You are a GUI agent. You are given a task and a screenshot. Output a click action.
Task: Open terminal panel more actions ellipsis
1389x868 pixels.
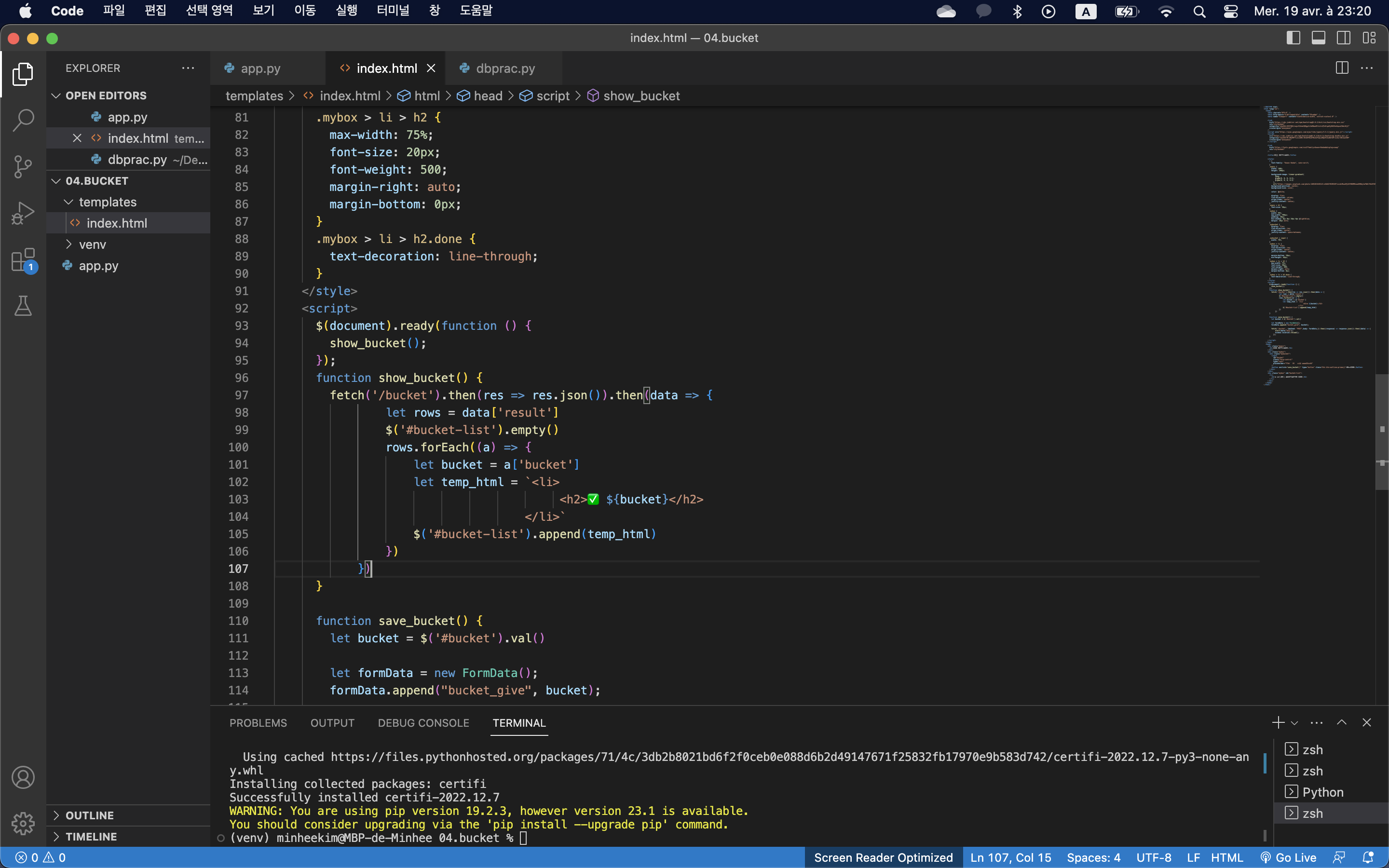click(1317, 723)
